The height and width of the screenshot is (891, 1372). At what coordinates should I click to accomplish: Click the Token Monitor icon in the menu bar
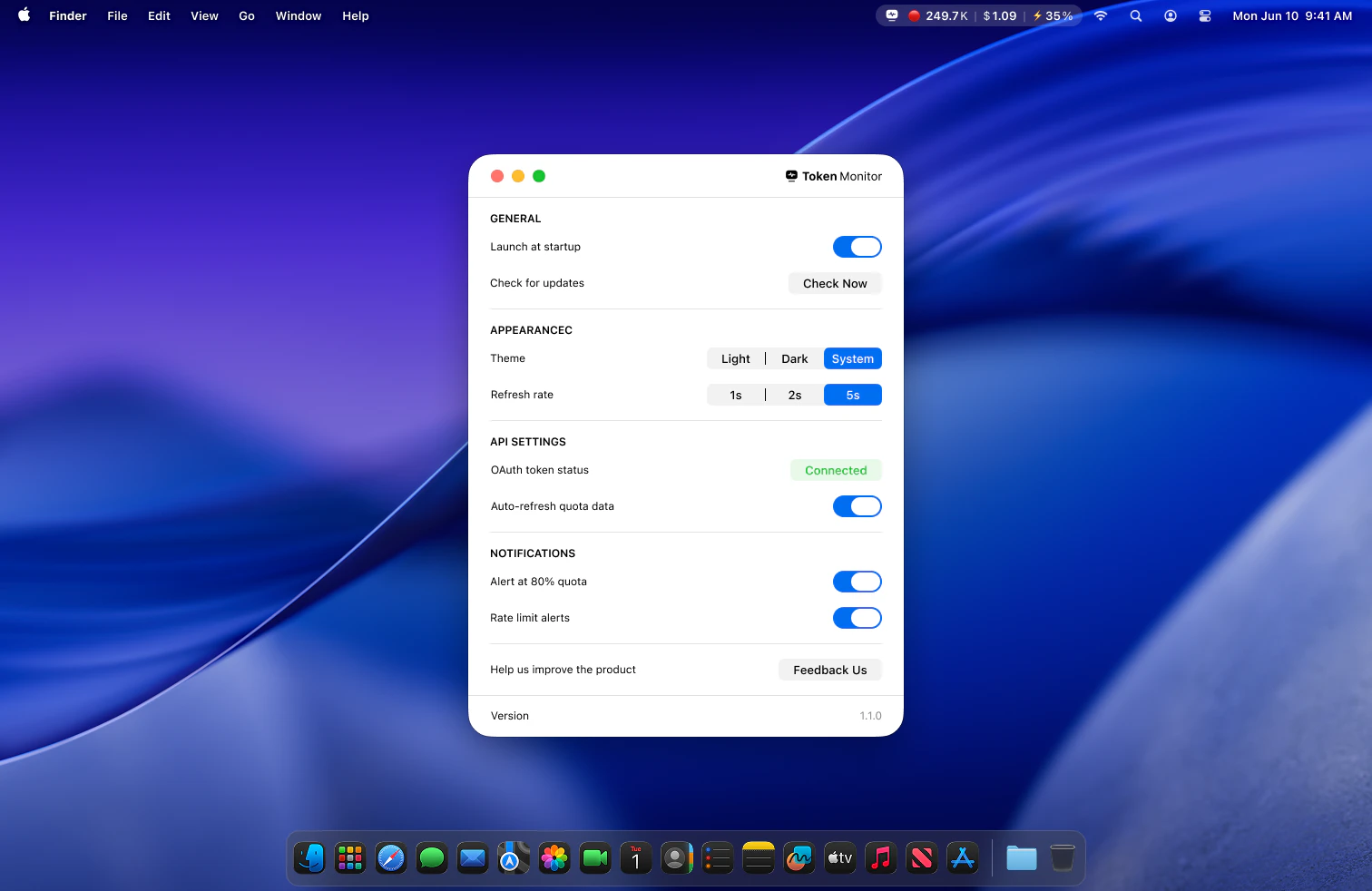892,15
